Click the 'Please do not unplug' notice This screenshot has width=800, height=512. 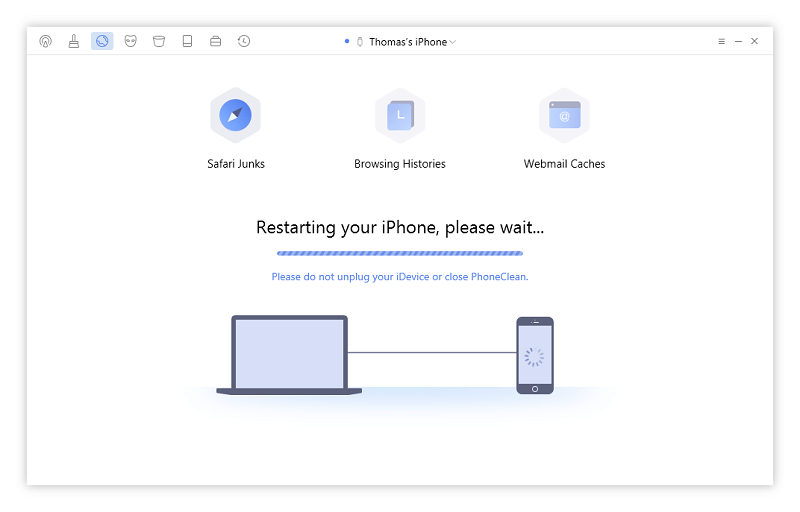[400, 277]
